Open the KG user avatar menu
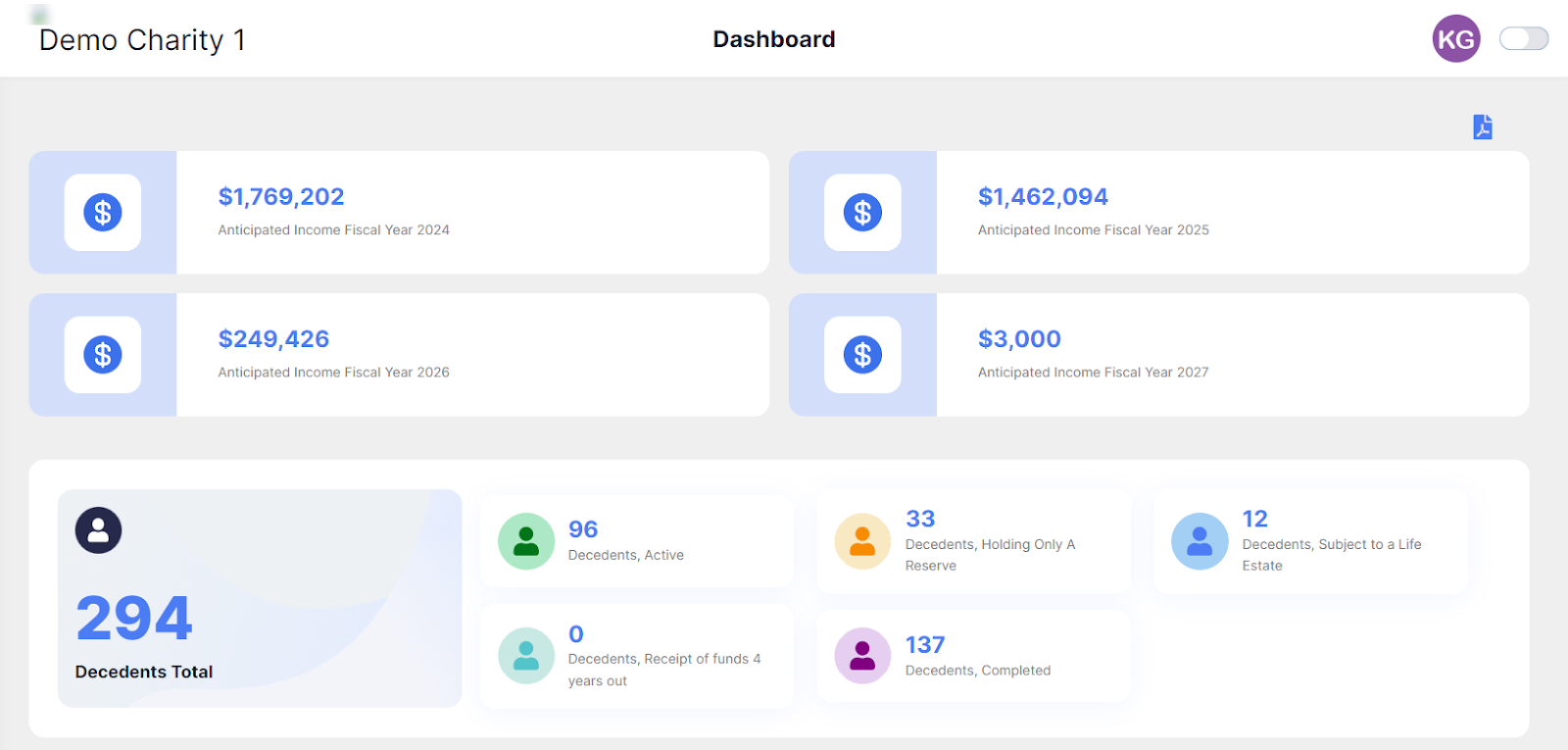The height and width of the screenshot is (750, 1568). pyautogui.click(x=1456, y=39)
